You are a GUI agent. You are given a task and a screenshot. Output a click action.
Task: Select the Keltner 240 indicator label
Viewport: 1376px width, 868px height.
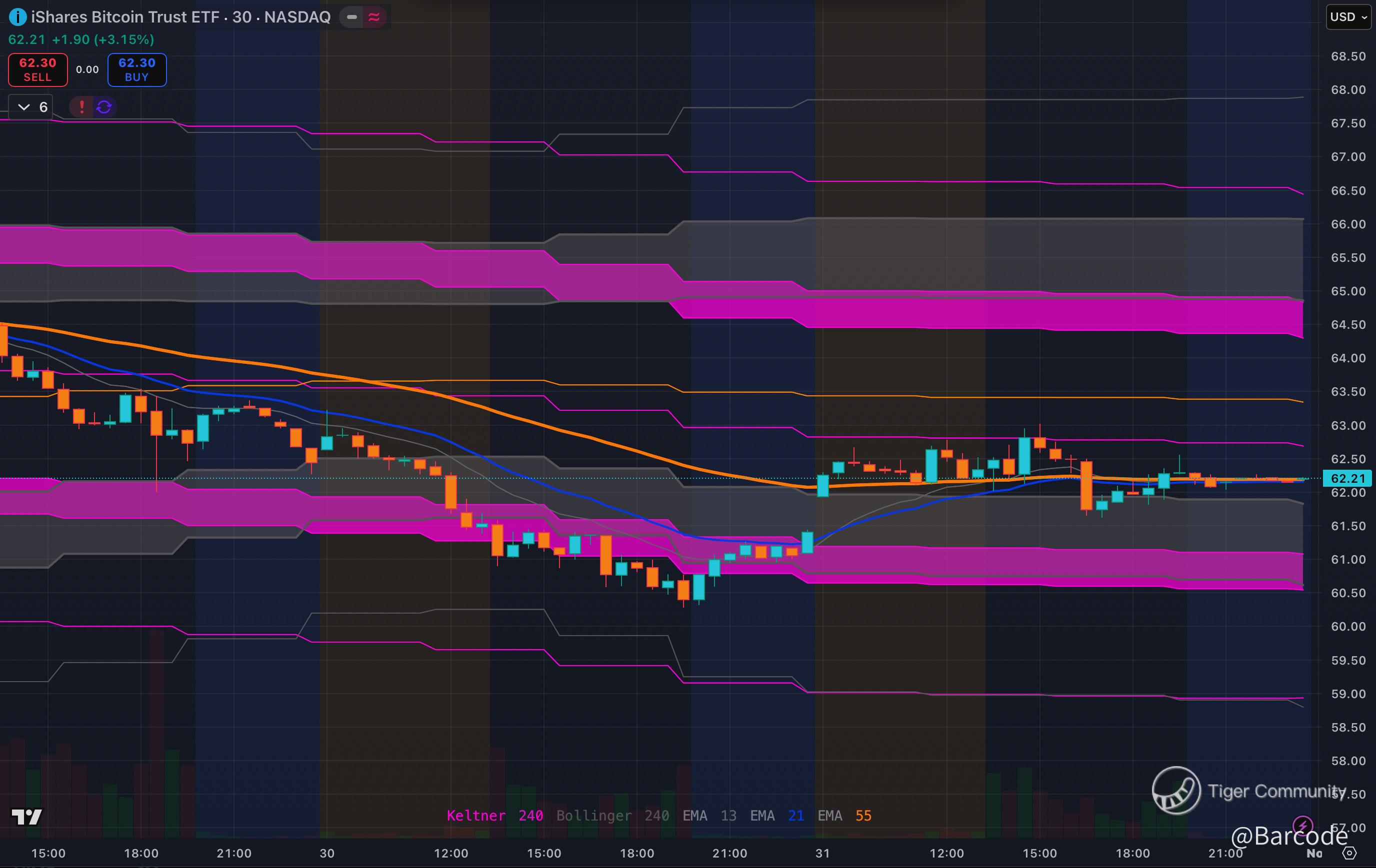coord(494,816)
